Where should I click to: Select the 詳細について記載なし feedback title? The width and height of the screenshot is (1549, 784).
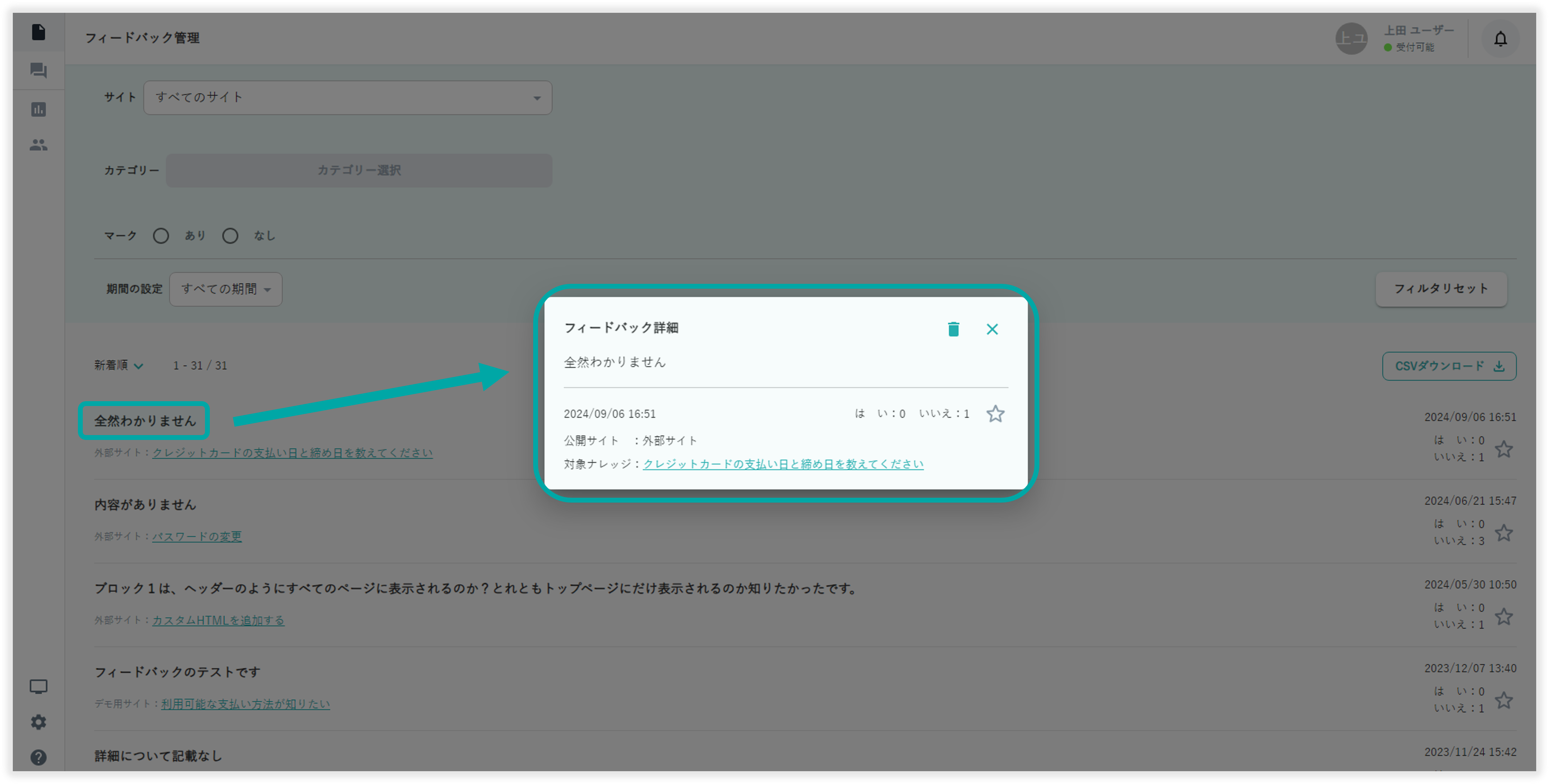click(x=158, y=756)
